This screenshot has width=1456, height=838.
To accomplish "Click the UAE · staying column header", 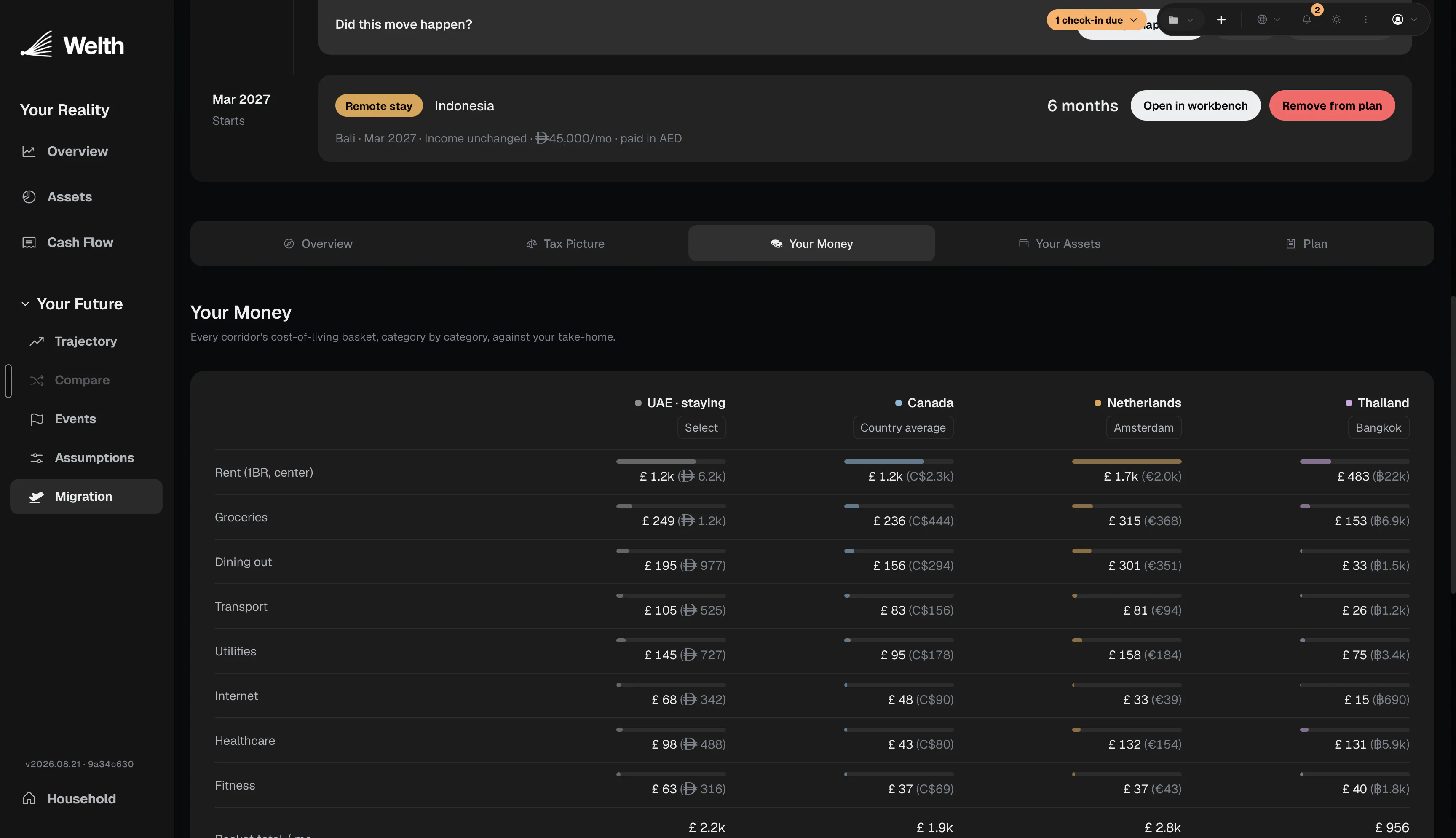I will [680, 403].
